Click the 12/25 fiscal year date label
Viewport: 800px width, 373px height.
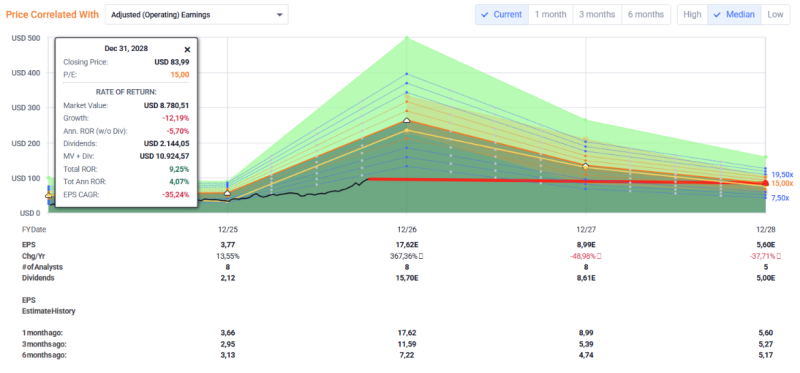point(228,230)
